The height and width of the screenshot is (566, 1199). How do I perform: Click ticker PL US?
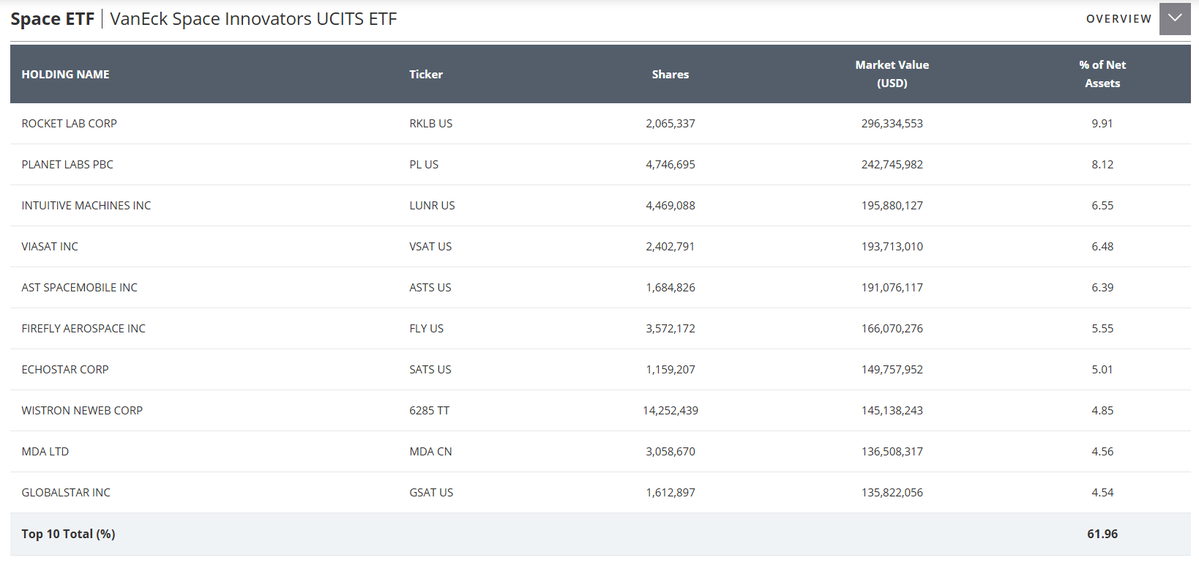click(424, 164)
